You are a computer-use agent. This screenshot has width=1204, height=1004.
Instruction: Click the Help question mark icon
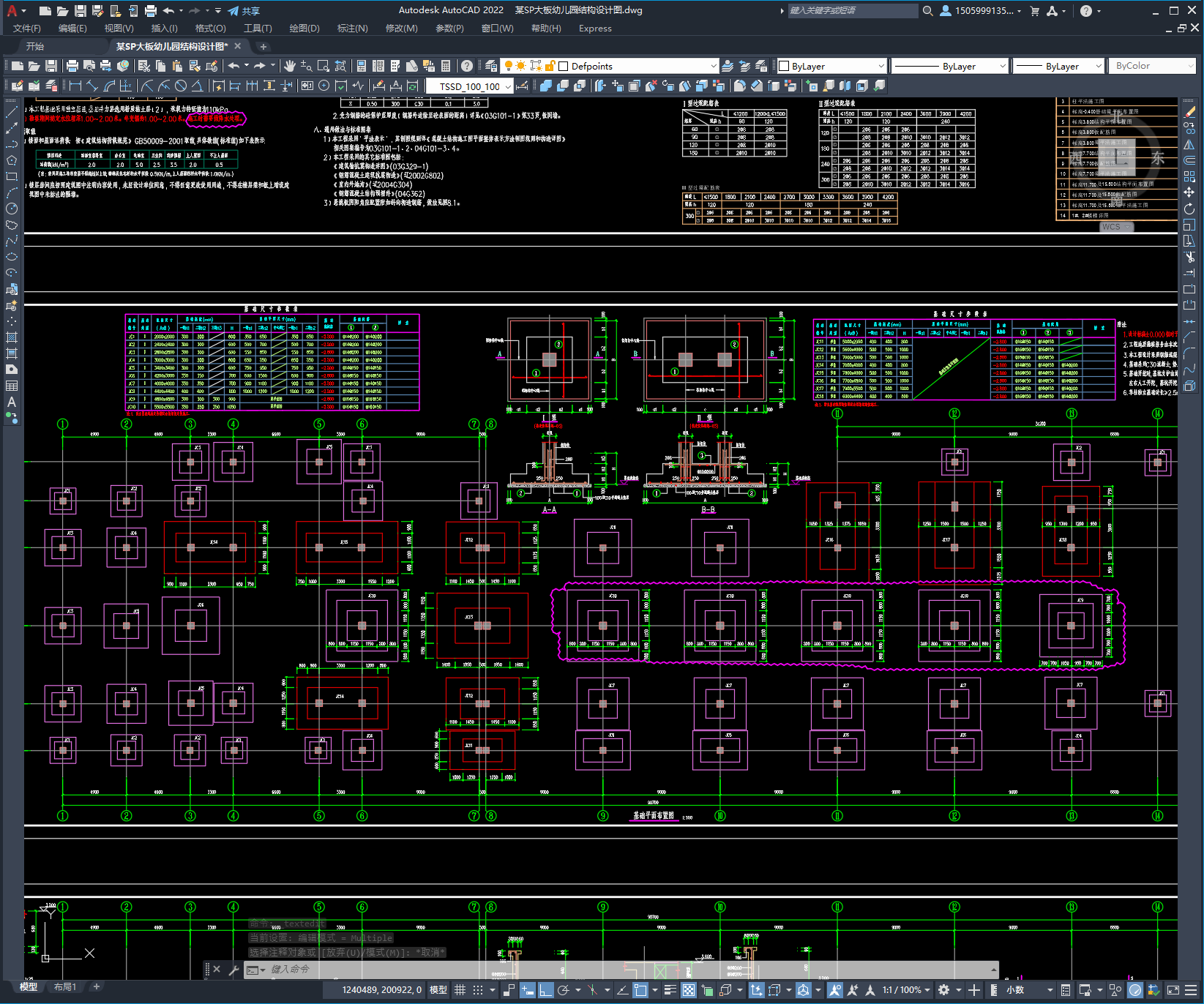click(x=467, y=66)
